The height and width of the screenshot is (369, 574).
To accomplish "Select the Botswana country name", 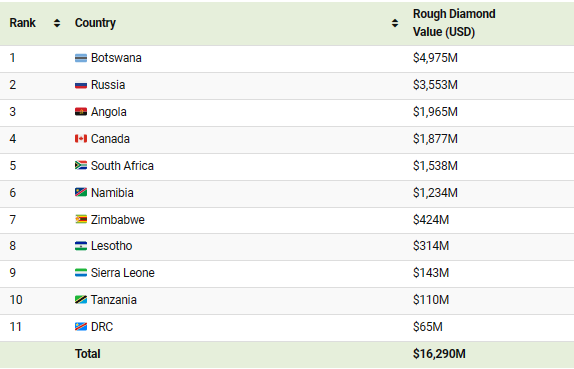I will (x=116, y=58).
